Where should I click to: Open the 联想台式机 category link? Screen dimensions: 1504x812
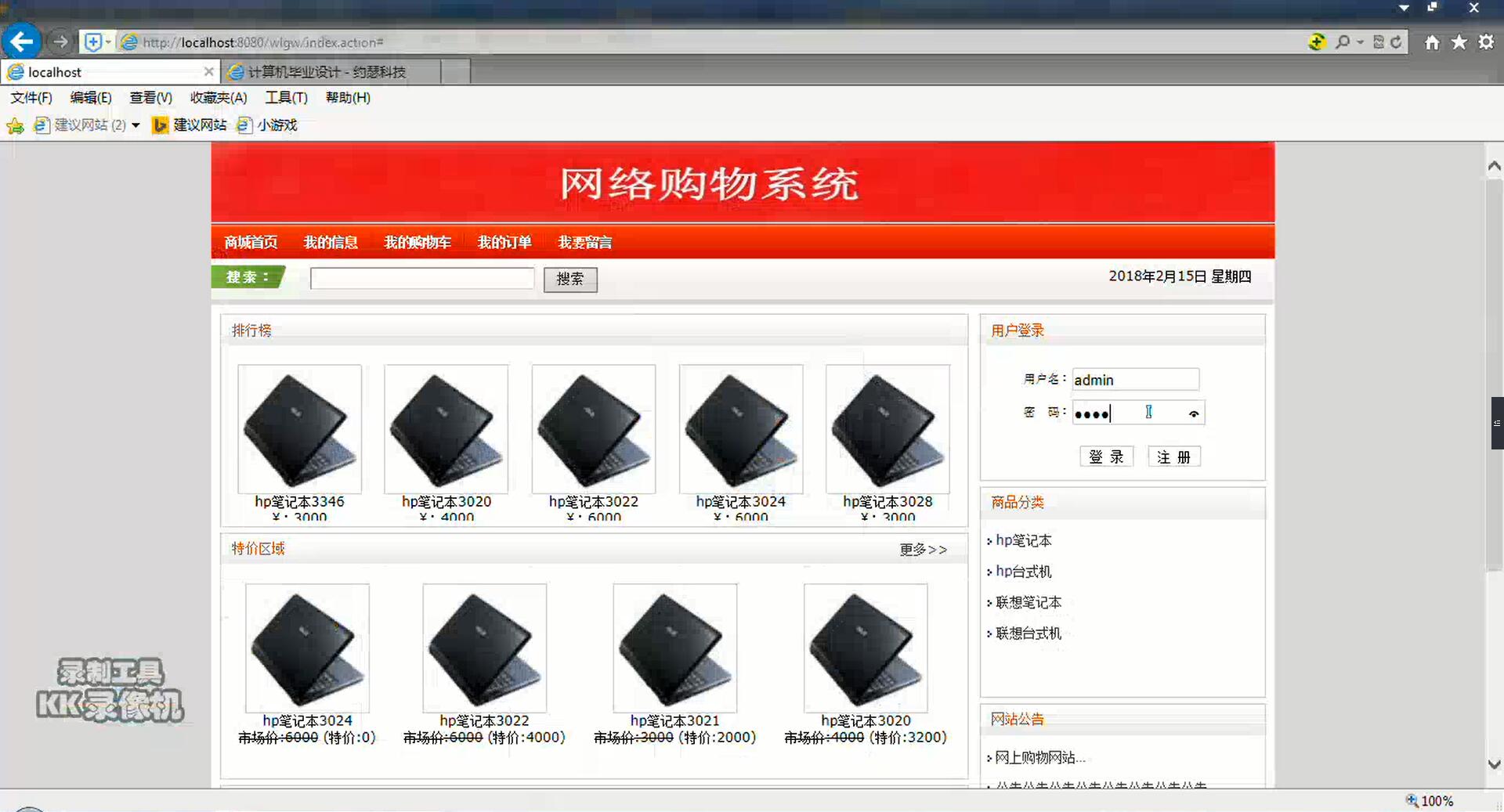1028,633
